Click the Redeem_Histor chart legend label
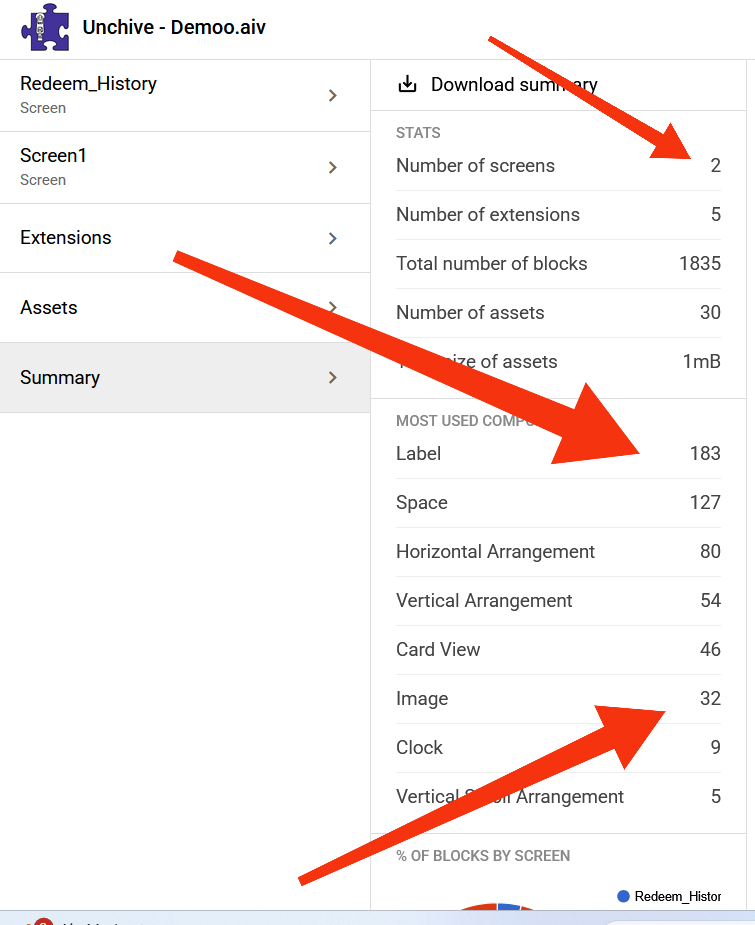The width and height of the screenshot is (755, 925). pyautogui.click(x=677, y=897)
